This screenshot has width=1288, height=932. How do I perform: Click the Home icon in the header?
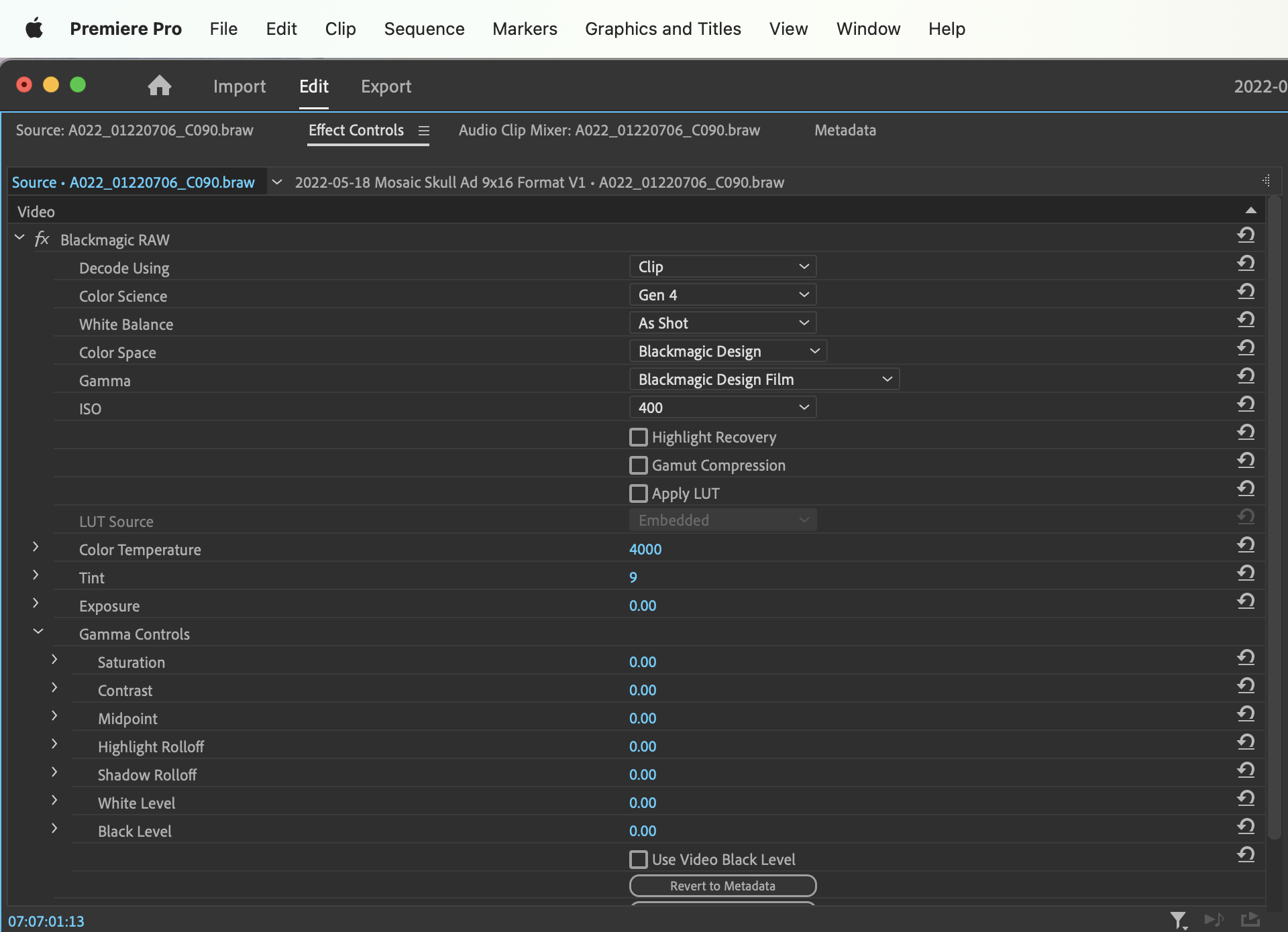tap(159, 86)
